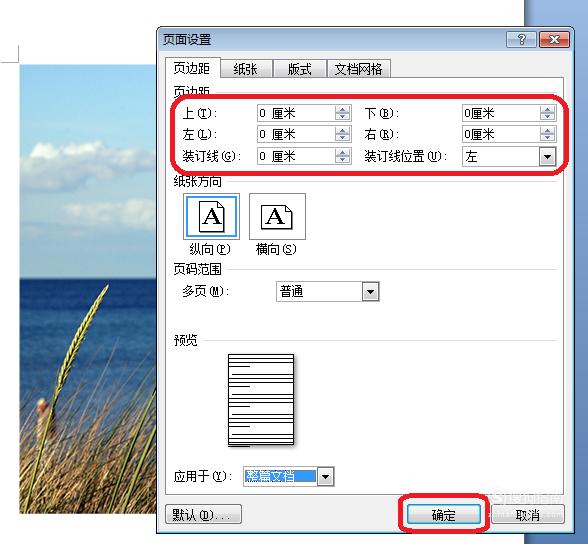Increase the 下 margin with spinner up arrow

[x=548, y=109]
